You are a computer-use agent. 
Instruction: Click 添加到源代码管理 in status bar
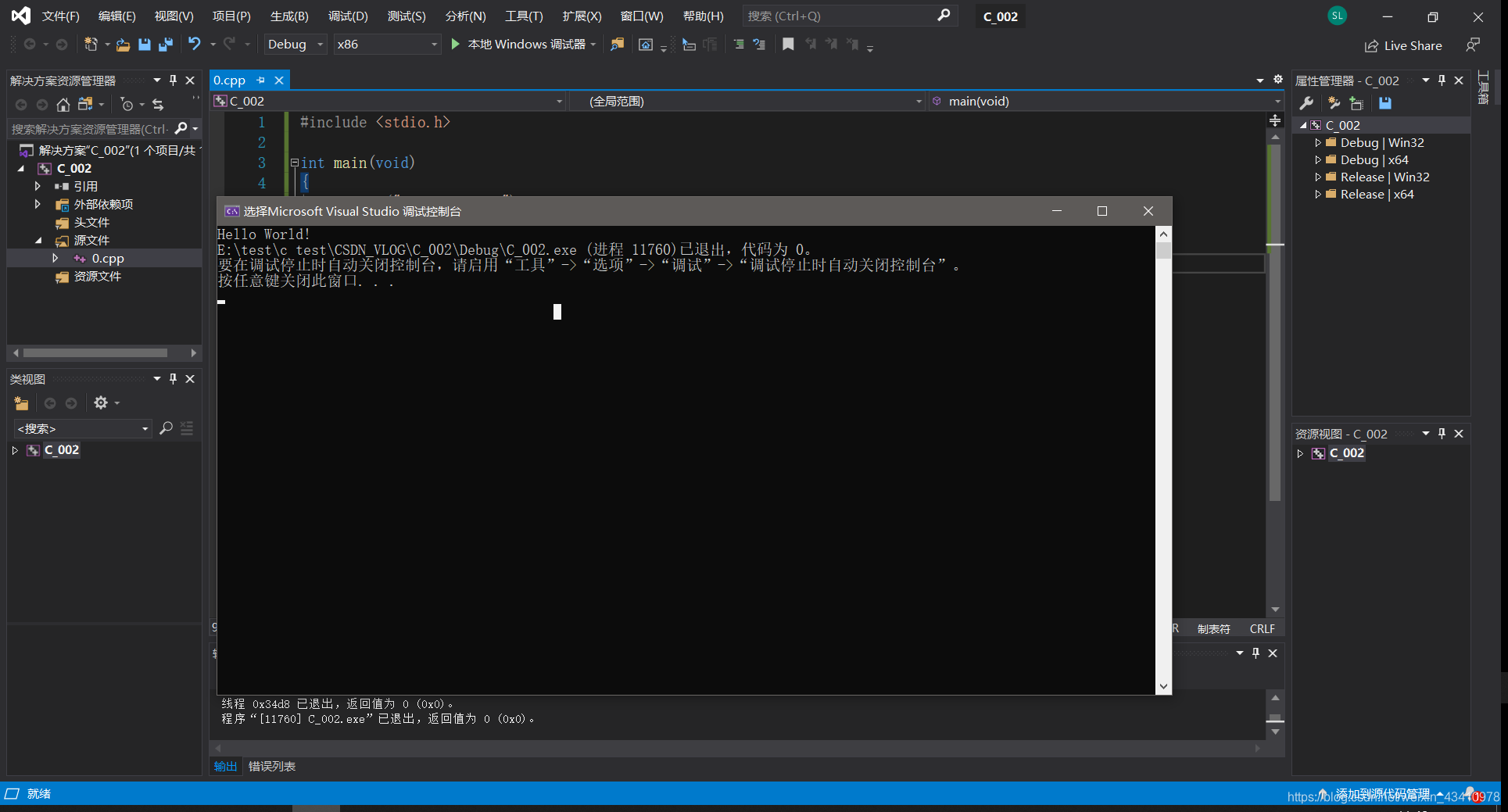1382,793
